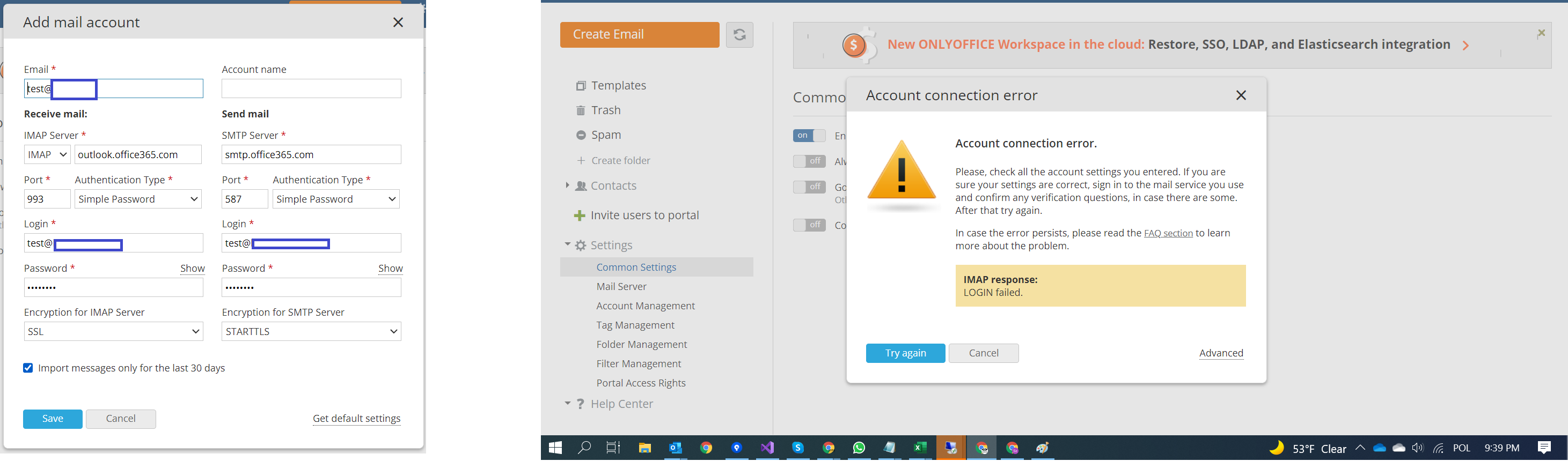
Task: Open Account Management settings
Action: pos(645,306)
